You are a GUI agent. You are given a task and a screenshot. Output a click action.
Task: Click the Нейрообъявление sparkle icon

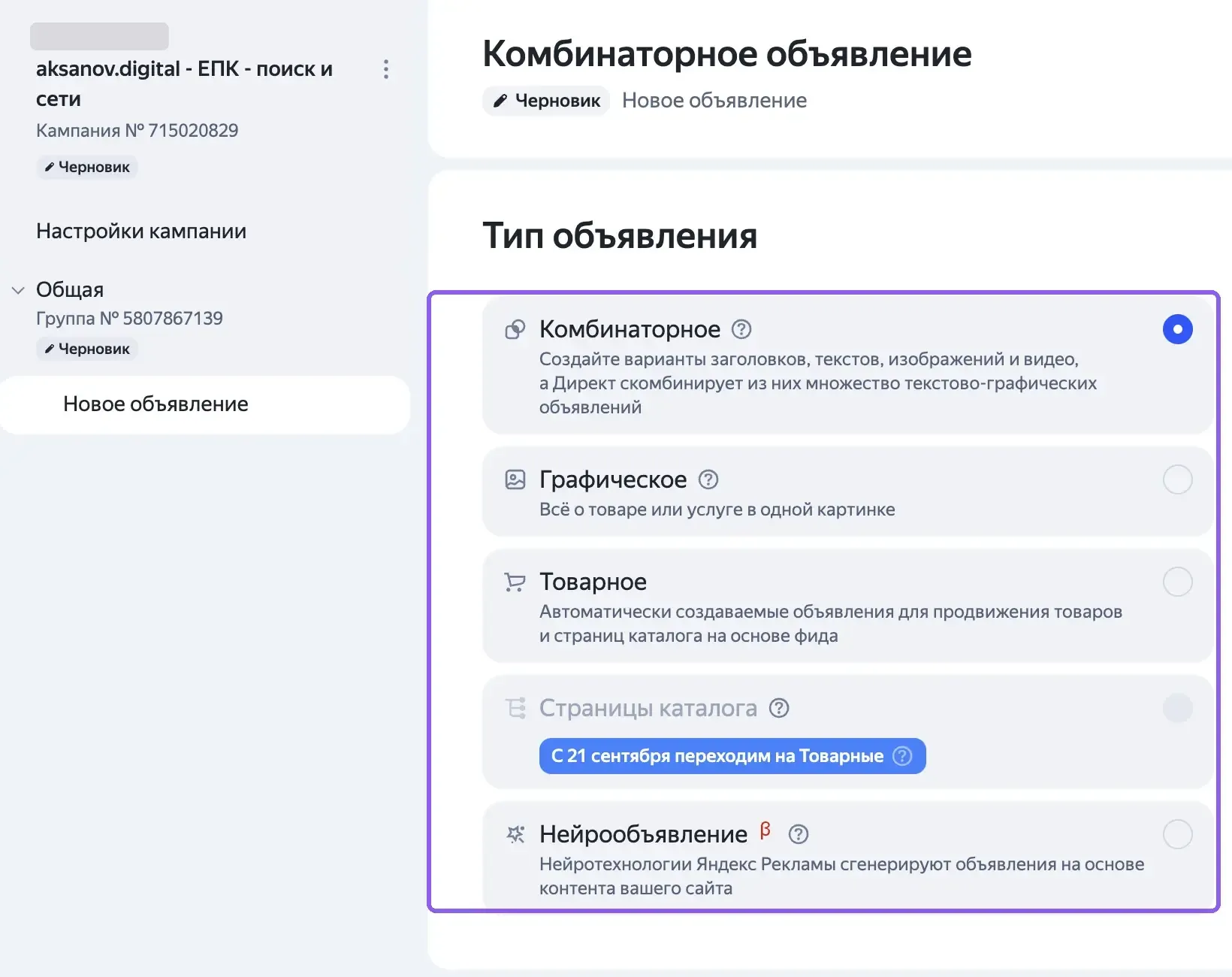coord(515,834)
